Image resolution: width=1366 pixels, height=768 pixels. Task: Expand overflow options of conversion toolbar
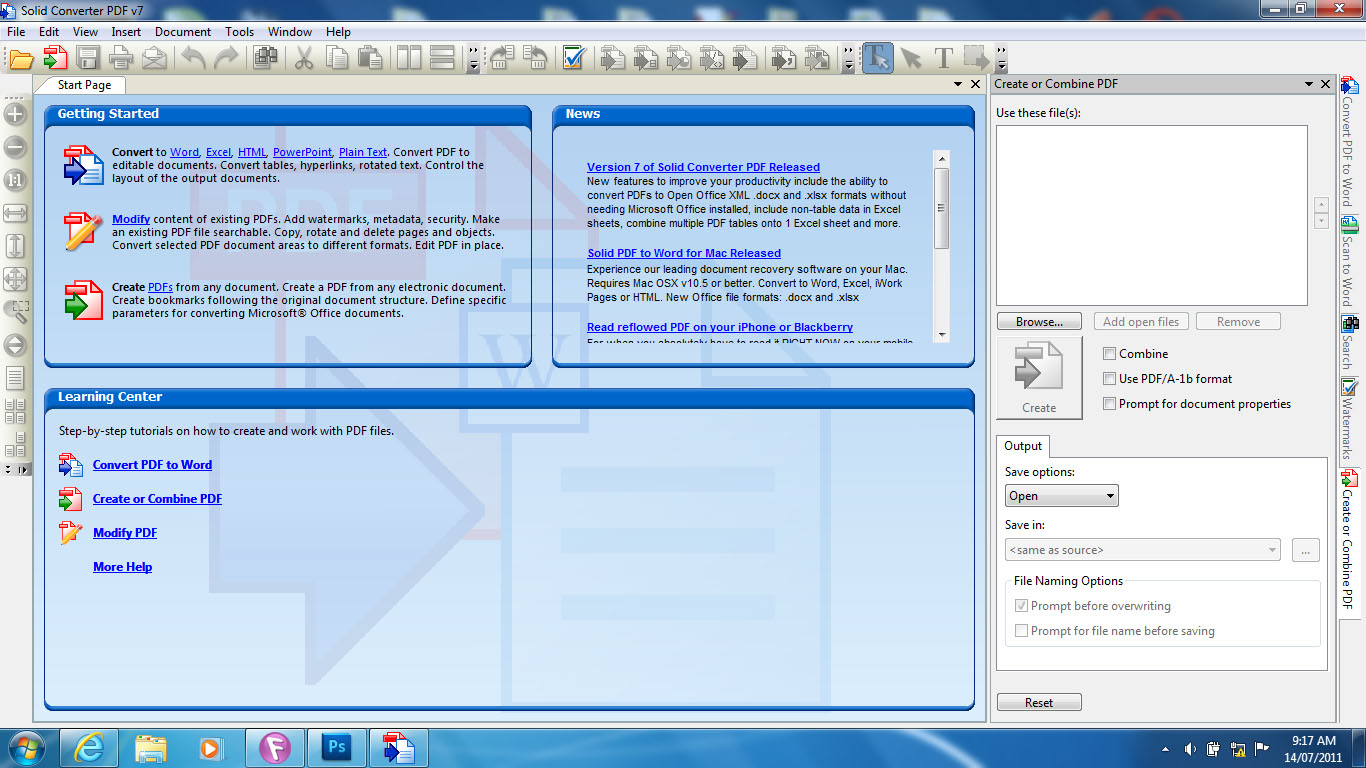tap(848, 59)
